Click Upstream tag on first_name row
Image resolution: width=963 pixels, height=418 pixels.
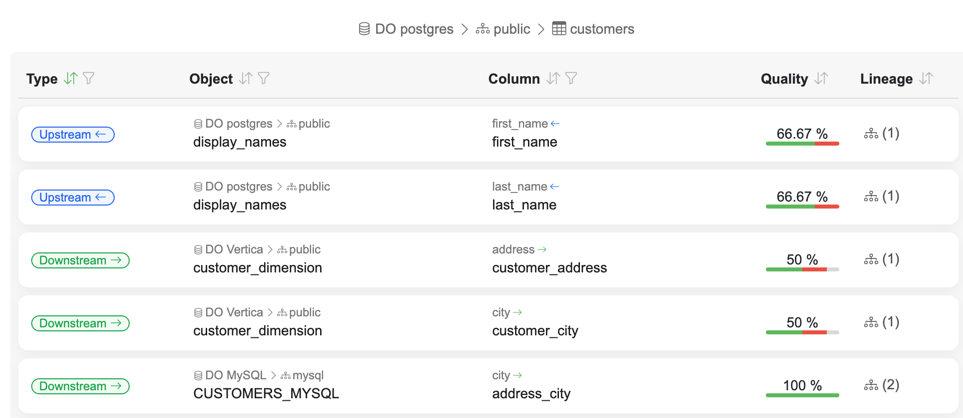(73, 134)
